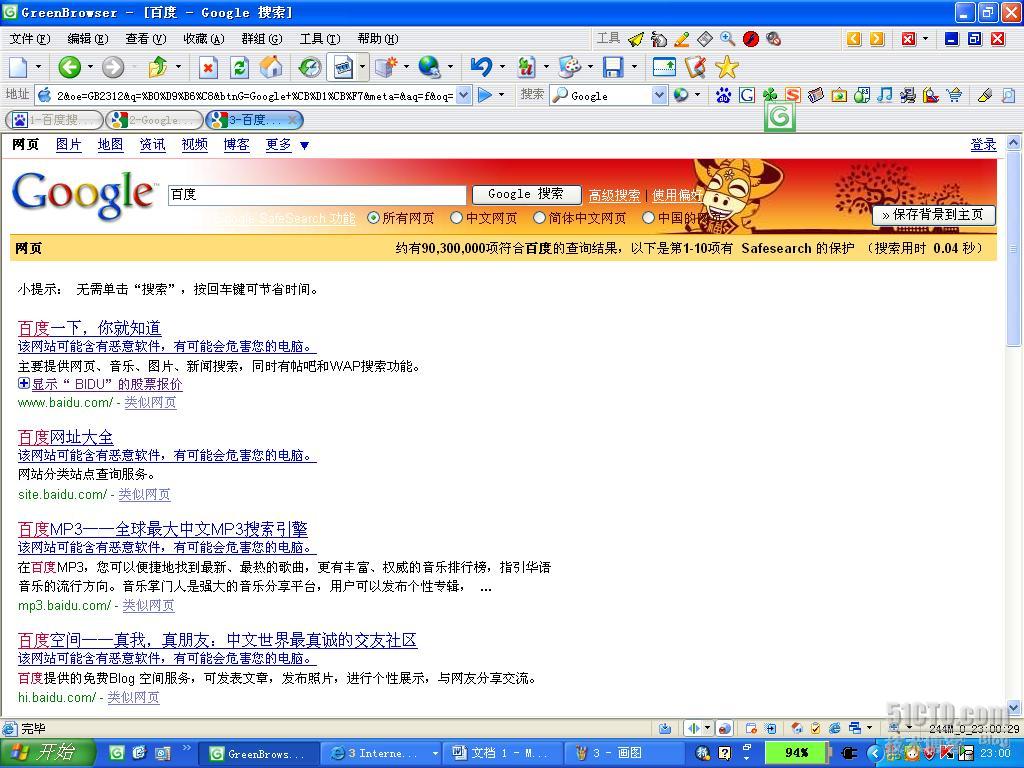Expand 显示 BIDU 的股票报价 plus box
This screenshot has width=1024, height=768.
[24, 383]
